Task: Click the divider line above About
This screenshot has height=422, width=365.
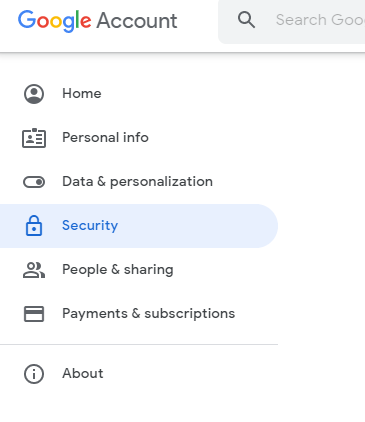Action: [139, 345]
